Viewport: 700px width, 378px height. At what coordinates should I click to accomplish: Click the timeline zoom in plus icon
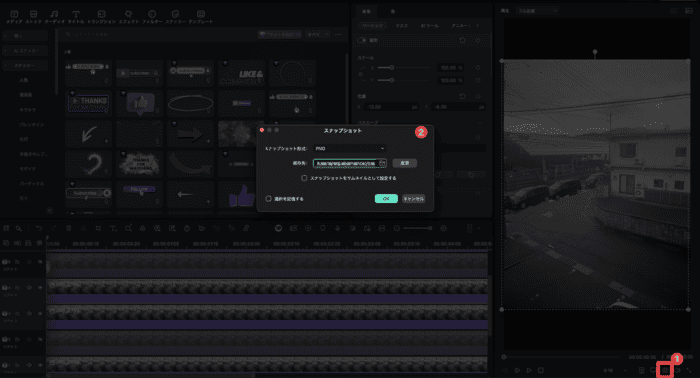pos(443,228)
